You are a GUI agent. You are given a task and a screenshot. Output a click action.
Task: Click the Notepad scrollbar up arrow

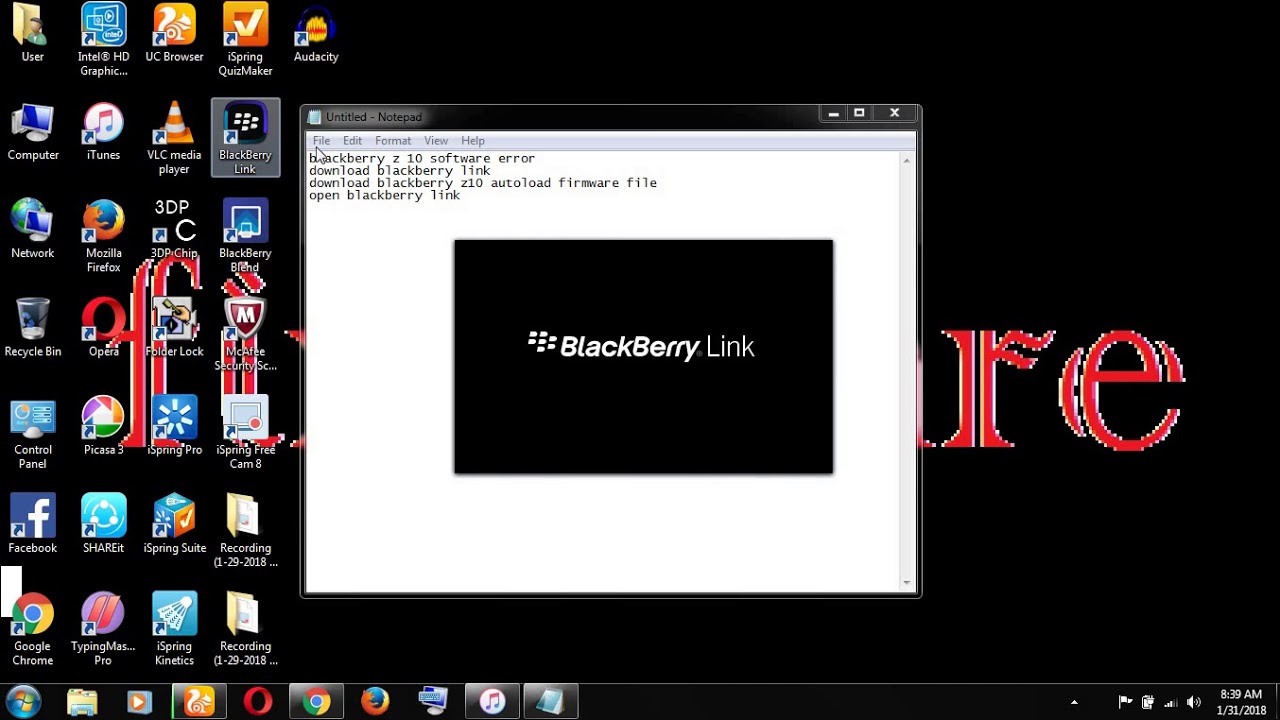coord(907,160)
